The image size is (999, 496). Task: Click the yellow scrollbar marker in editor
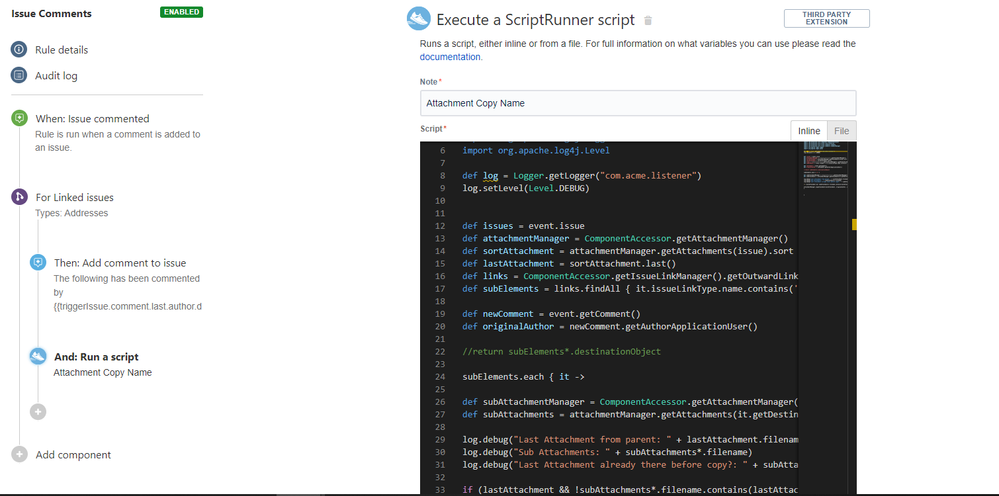pos(854,224)
